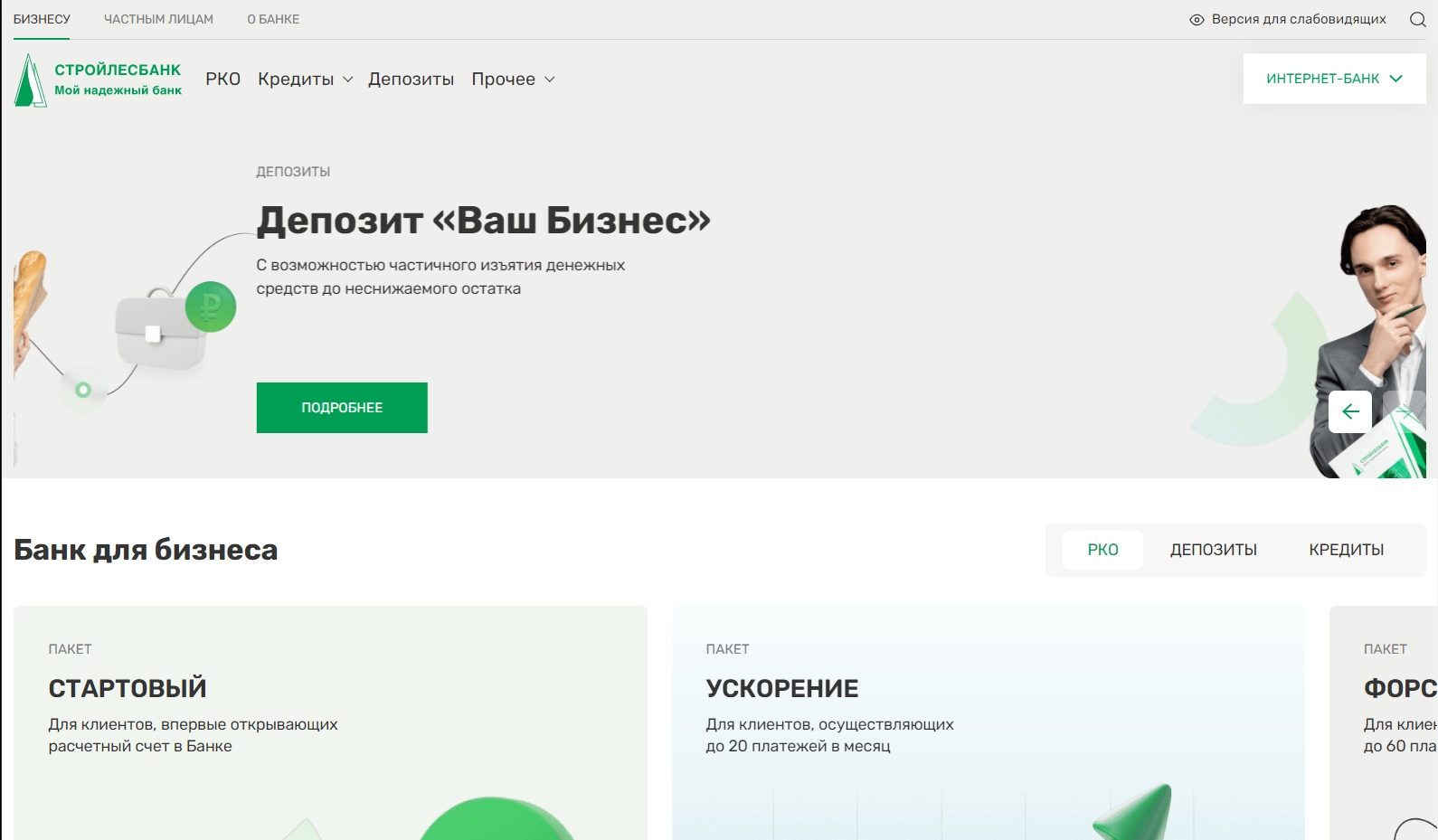Select the КРЕДИТЫ tab in Банк для бизнеса

1346,550
